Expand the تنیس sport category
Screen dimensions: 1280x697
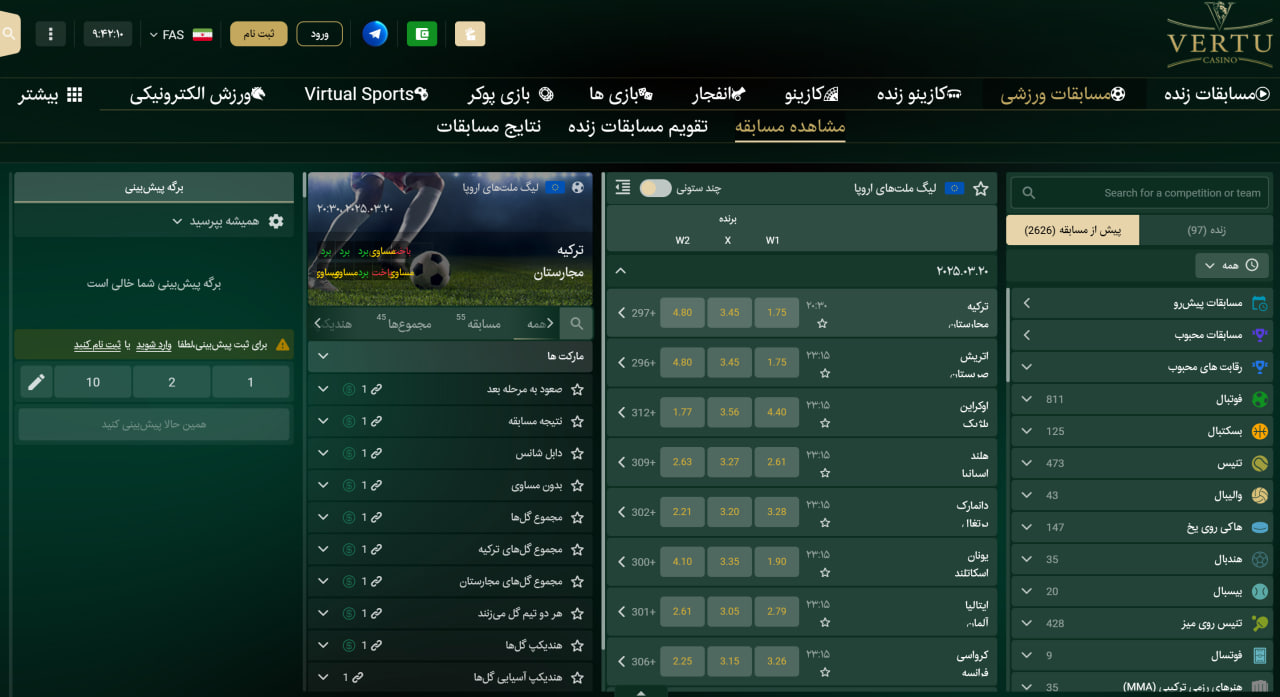(1026, 464)
